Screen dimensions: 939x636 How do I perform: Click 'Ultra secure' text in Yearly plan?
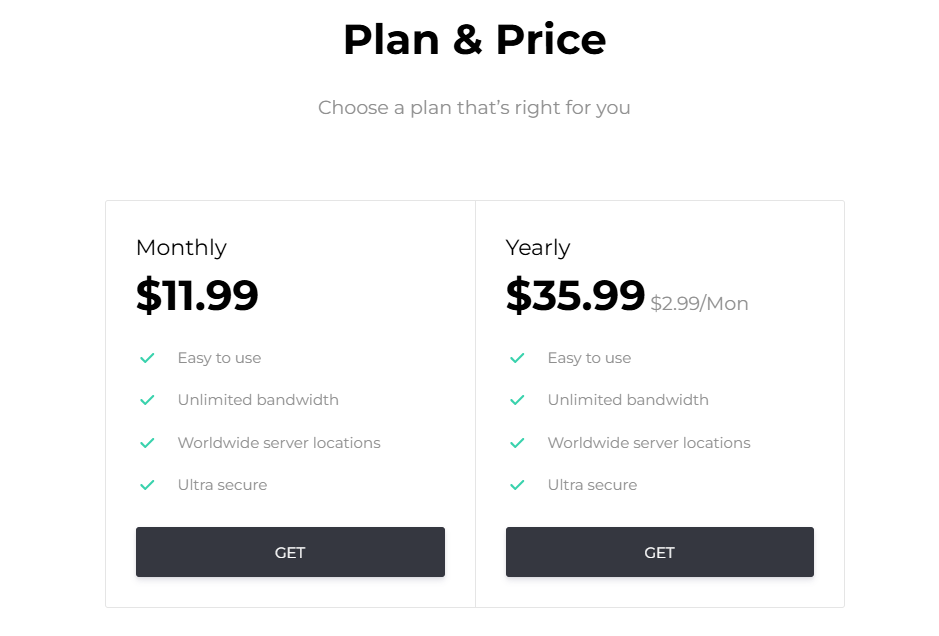click(x=592, y=485)
